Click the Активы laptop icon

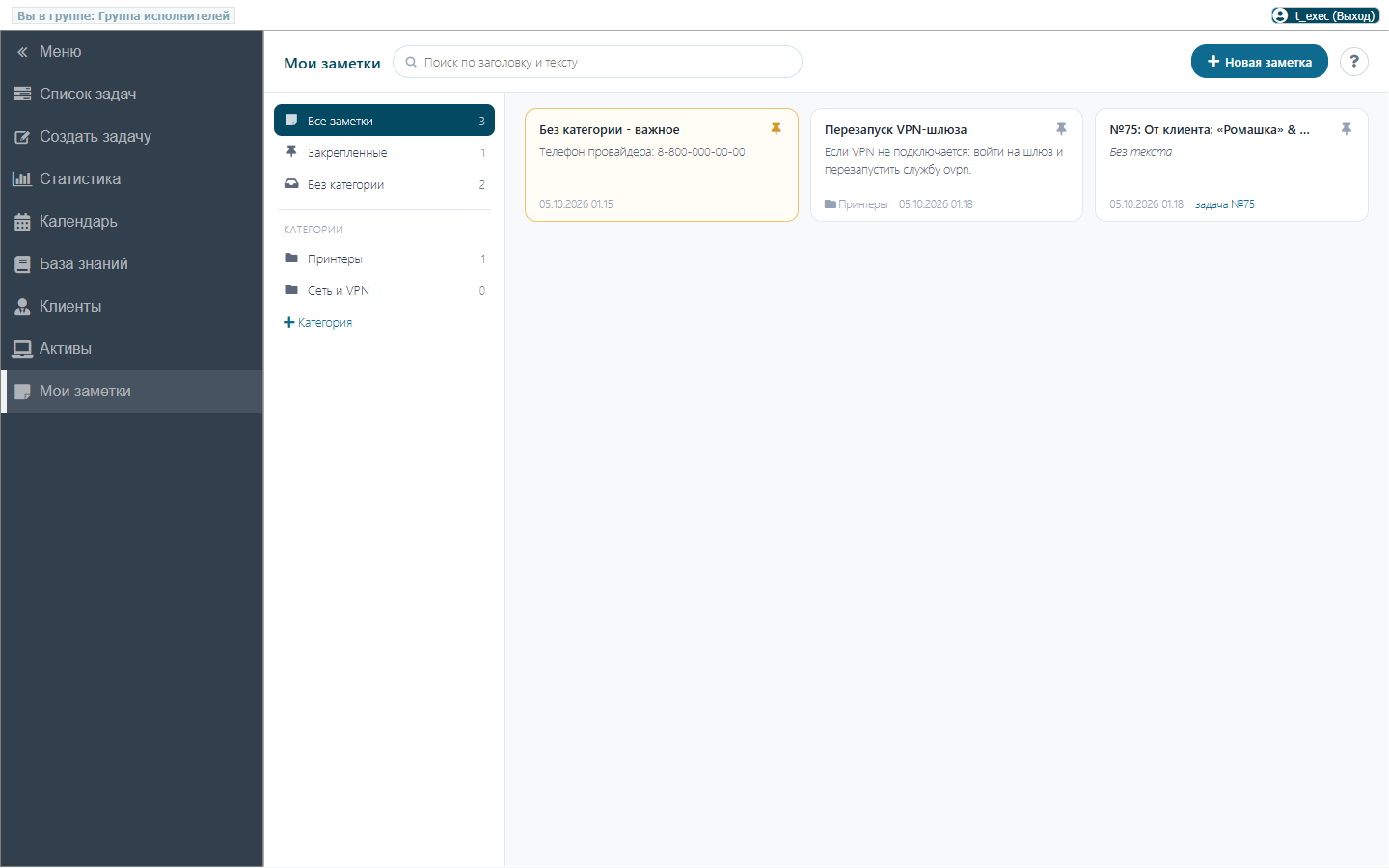click(22, 349)
